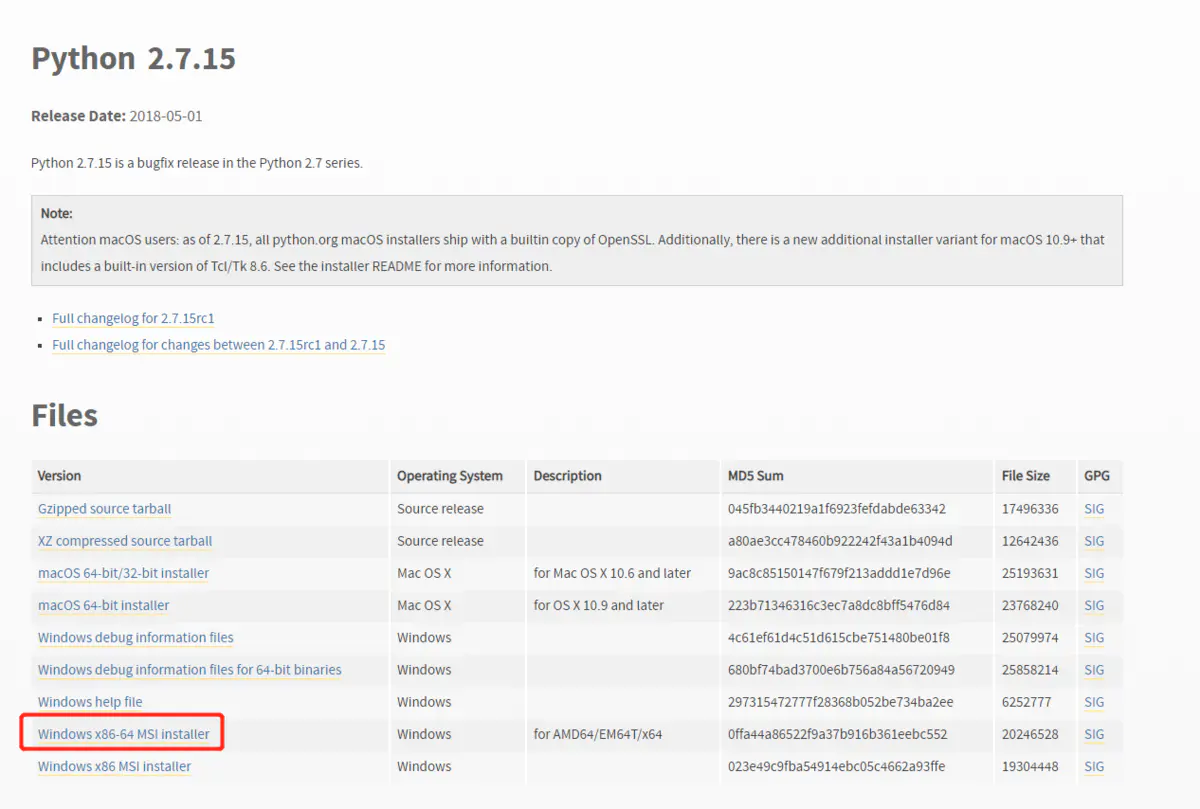This screenshot has width=1200, height=809.
Task: Select MD5 sum a80ae3cc478460b922242f43a1b4094d
Action: pyautogui.click(x=840, y=541)
